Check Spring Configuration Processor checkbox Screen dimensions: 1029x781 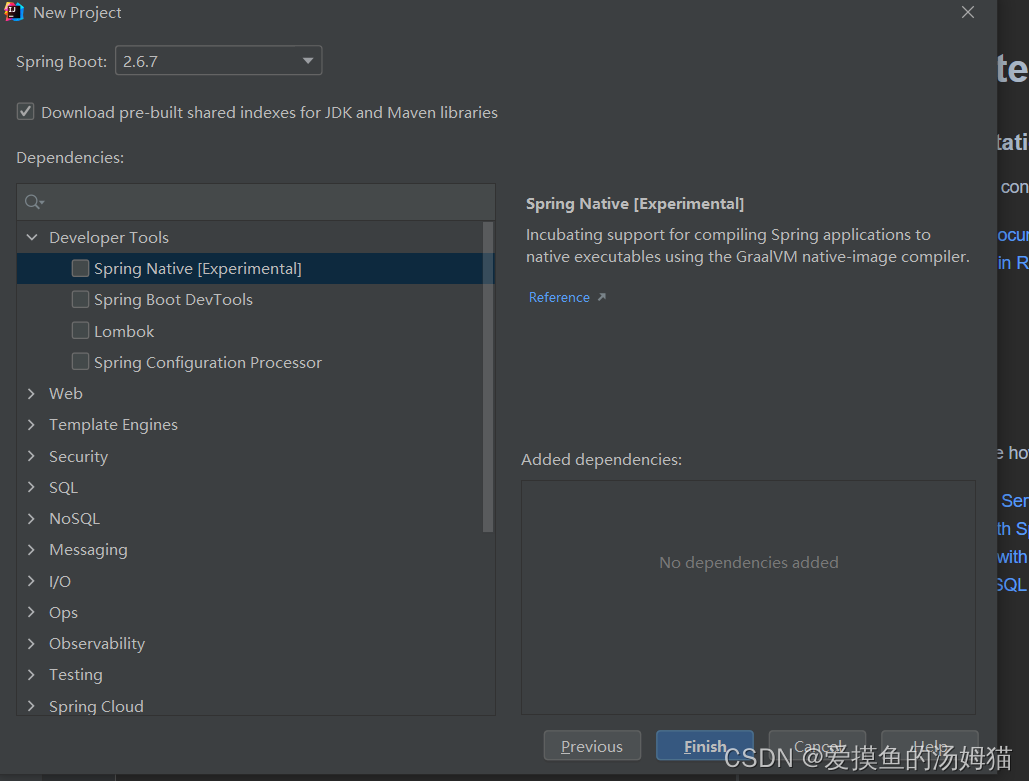pyautogui.click(x=80, y=362)
